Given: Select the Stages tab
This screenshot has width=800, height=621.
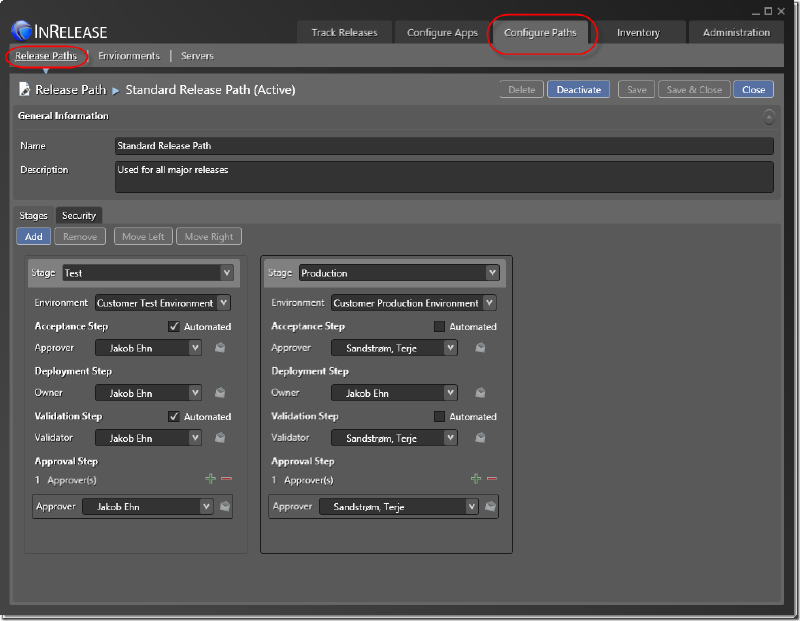Looking at the screenshot, I should 33,215.
